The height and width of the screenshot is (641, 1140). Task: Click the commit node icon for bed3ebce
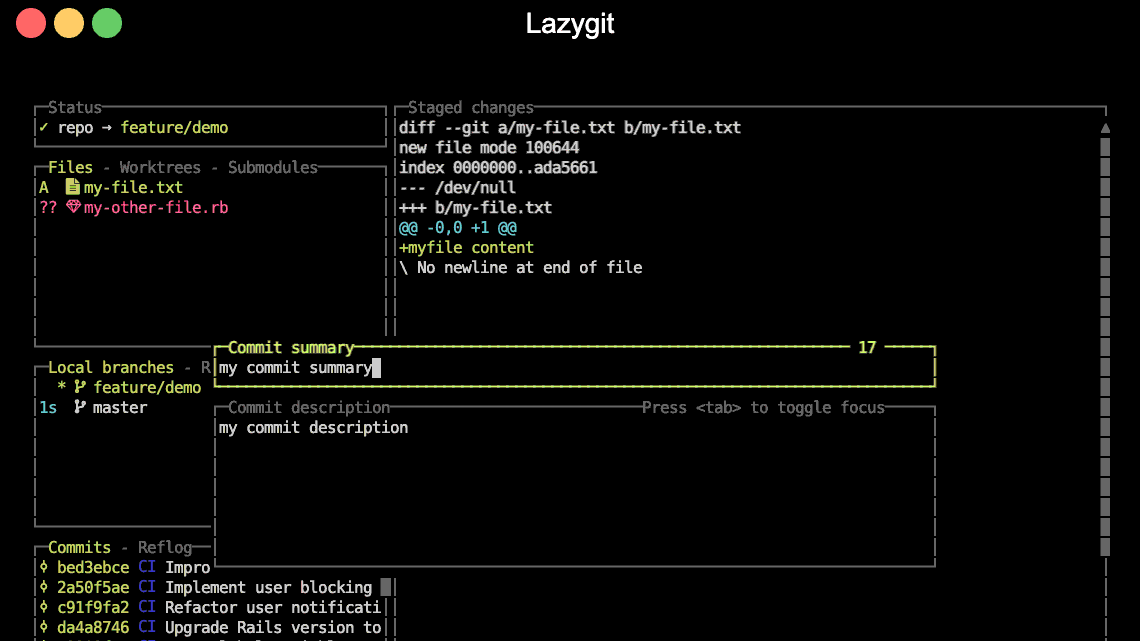pos(44,567)
